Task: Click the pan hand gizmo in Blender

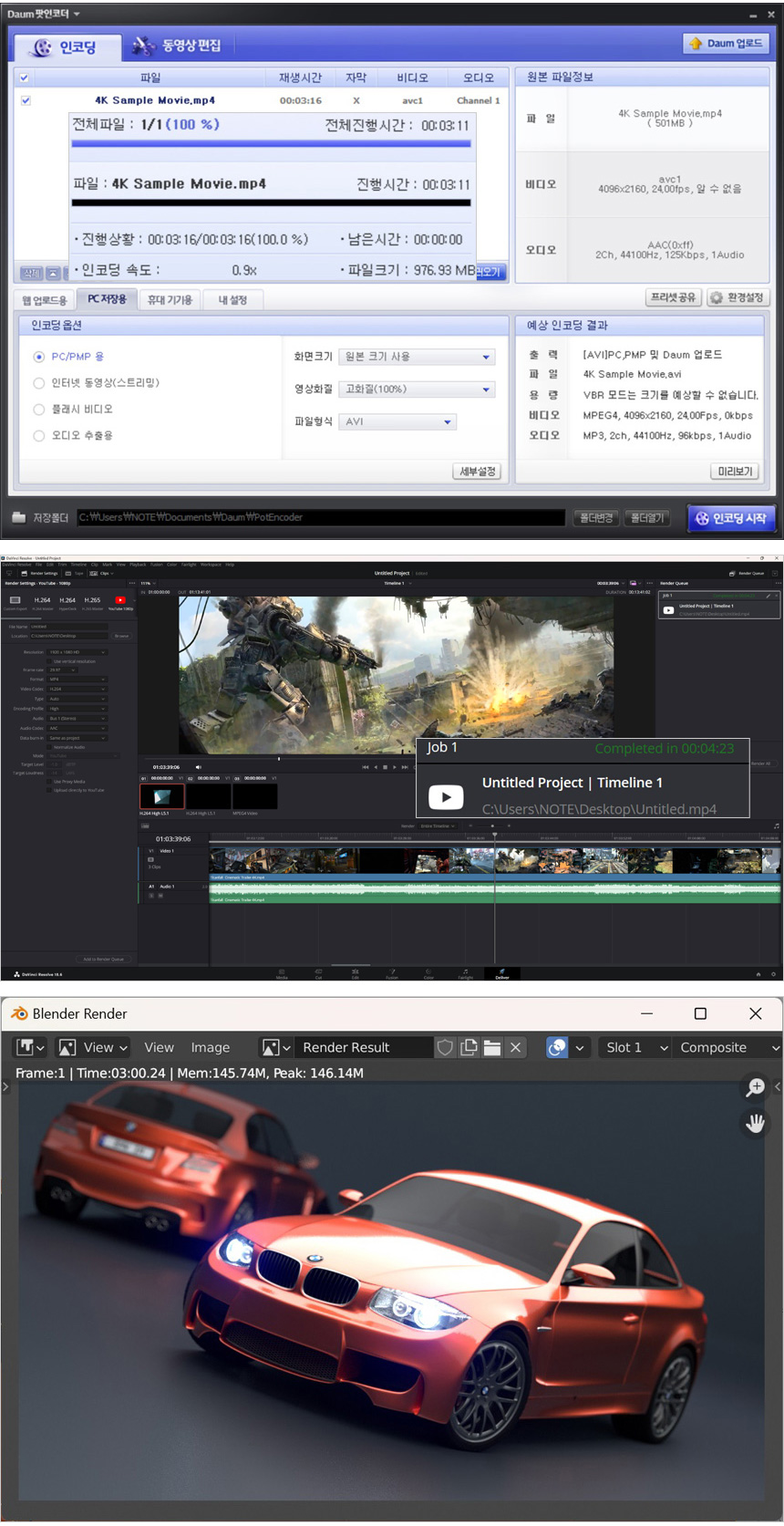Action: [x=756, y=1123]
